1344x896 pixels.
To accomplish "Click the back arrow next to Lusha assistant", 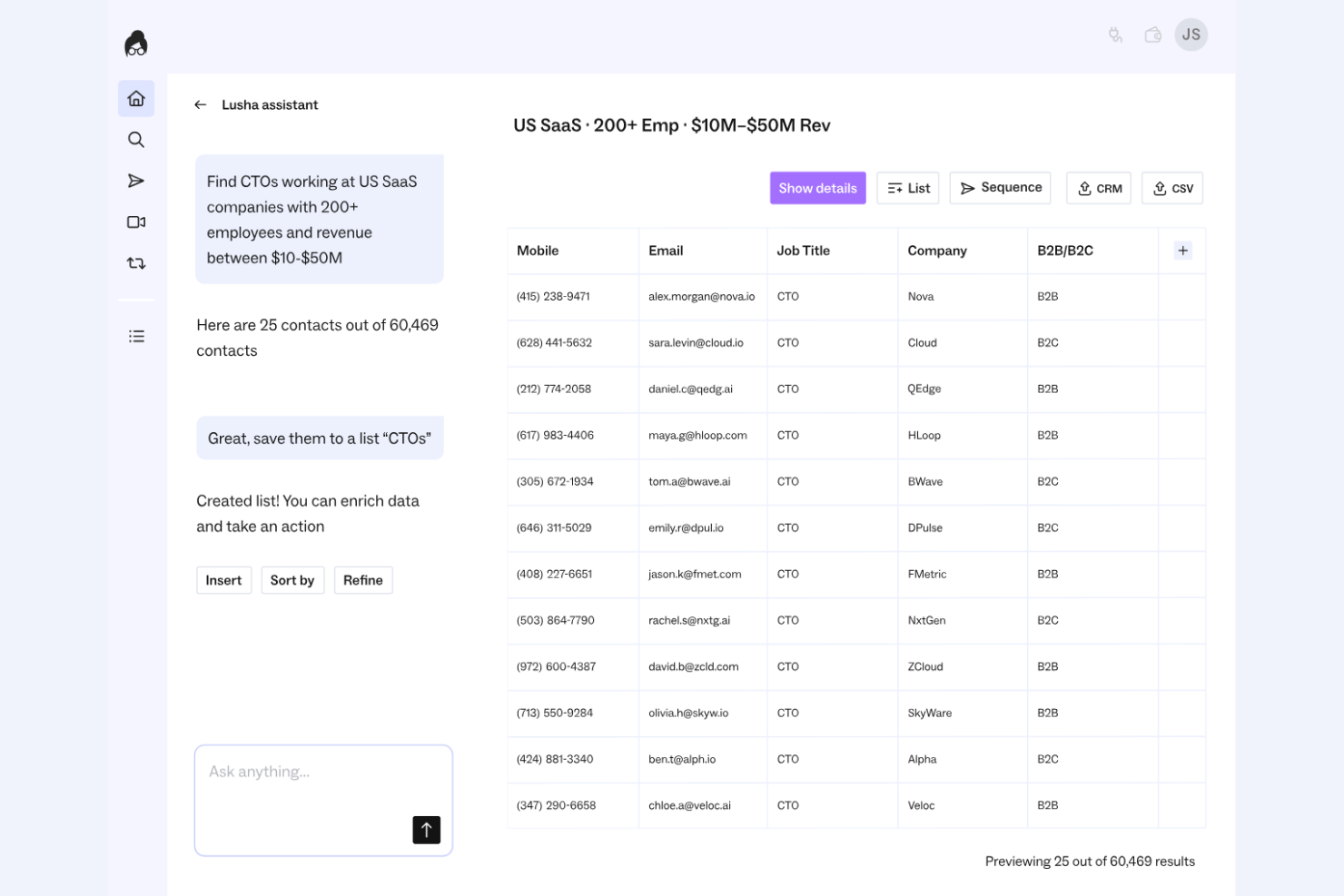I will tap(201, 104).
